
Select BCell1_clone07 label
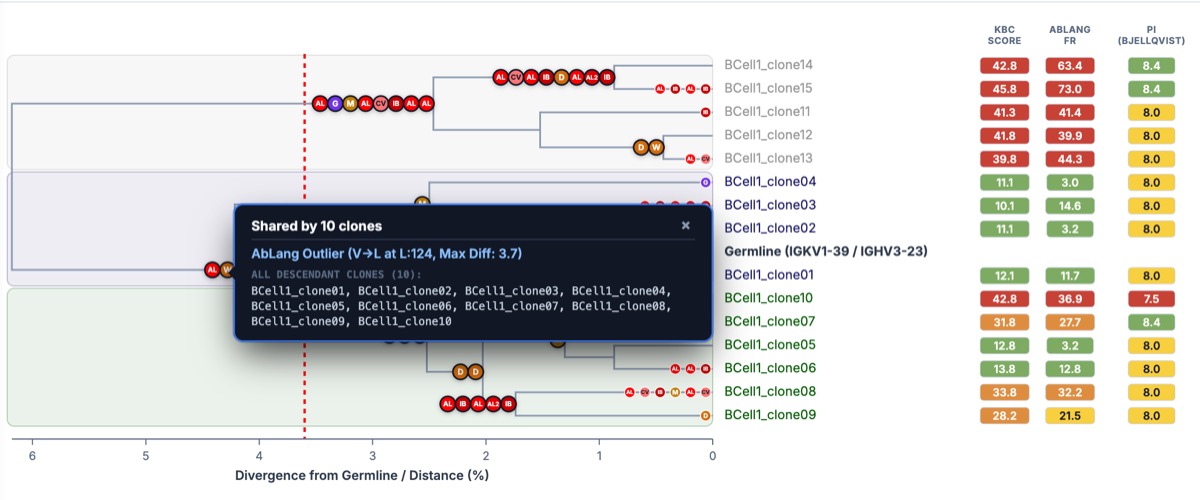coord(769,321)
